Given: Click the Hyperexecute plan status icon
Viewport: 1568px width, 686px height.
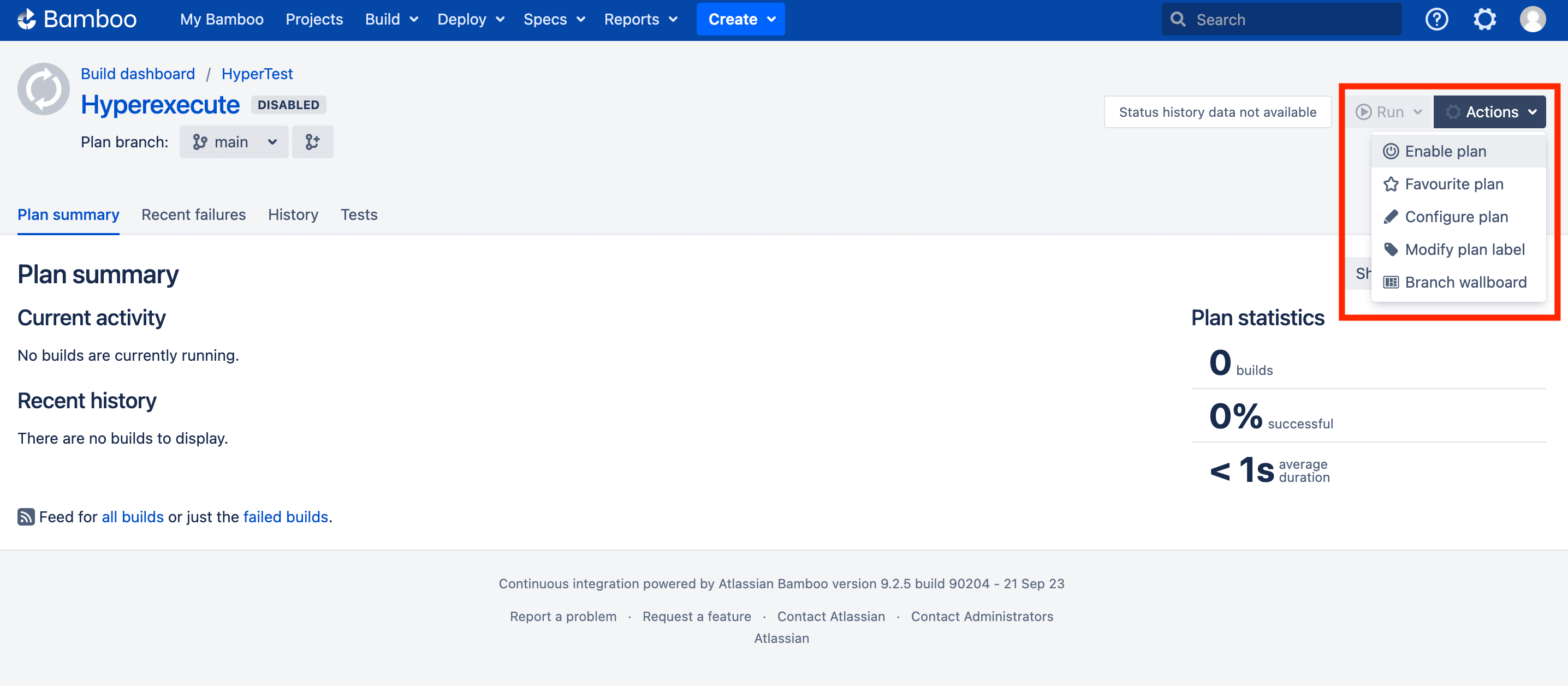Looking at the screenshot, I should point(43,89).
